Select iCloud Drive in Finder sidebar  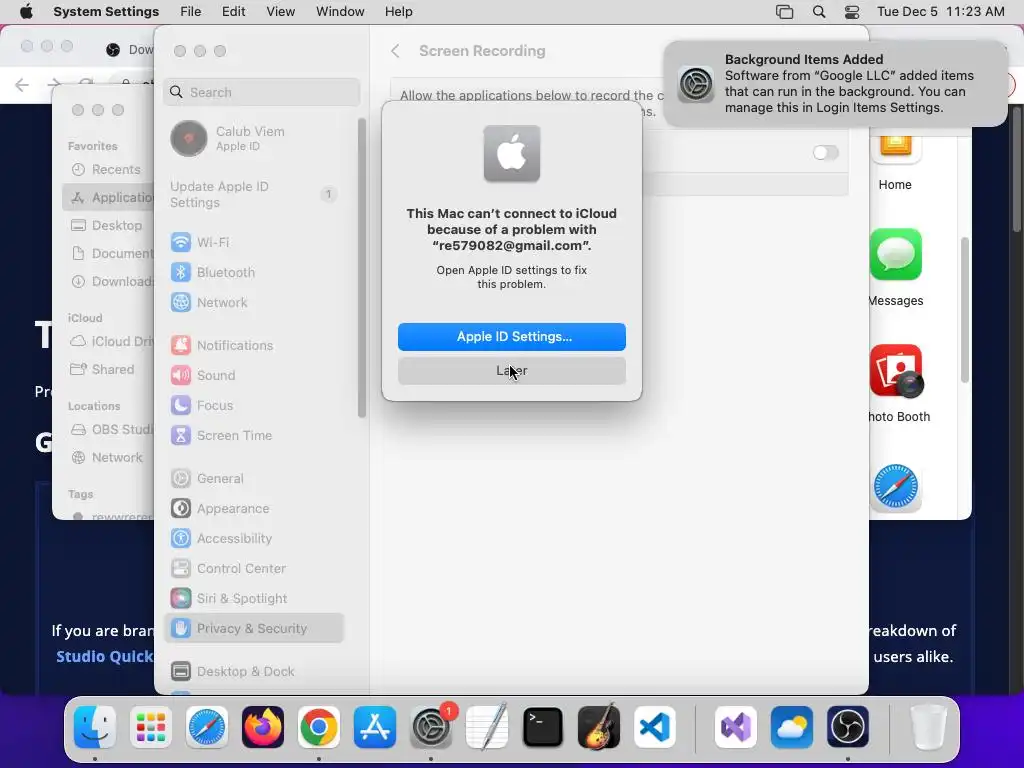coord(108,341)
